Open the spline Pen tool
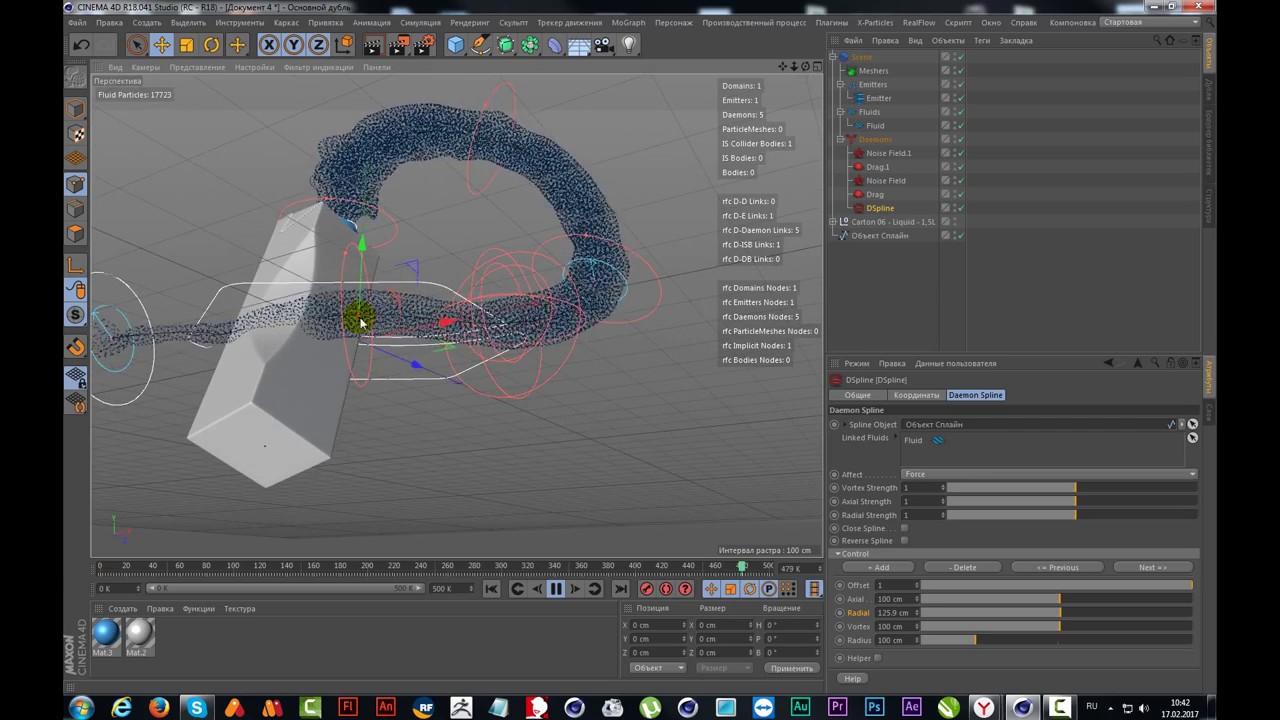Image resolution: width=1280 pixels, height=720 pixels. pyautogui.click(x=481, y=45)
